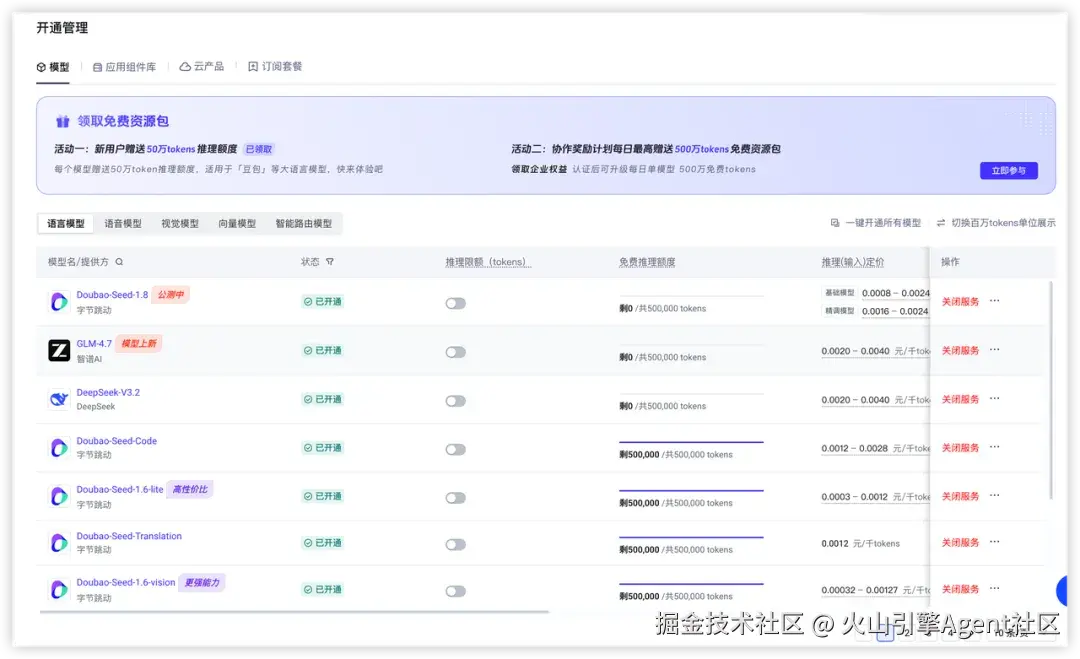This screenshot has height=659, width=1080.
Task: Click the Doubao-Seed-Translation provider logo
Action: (x=57, y=541)
